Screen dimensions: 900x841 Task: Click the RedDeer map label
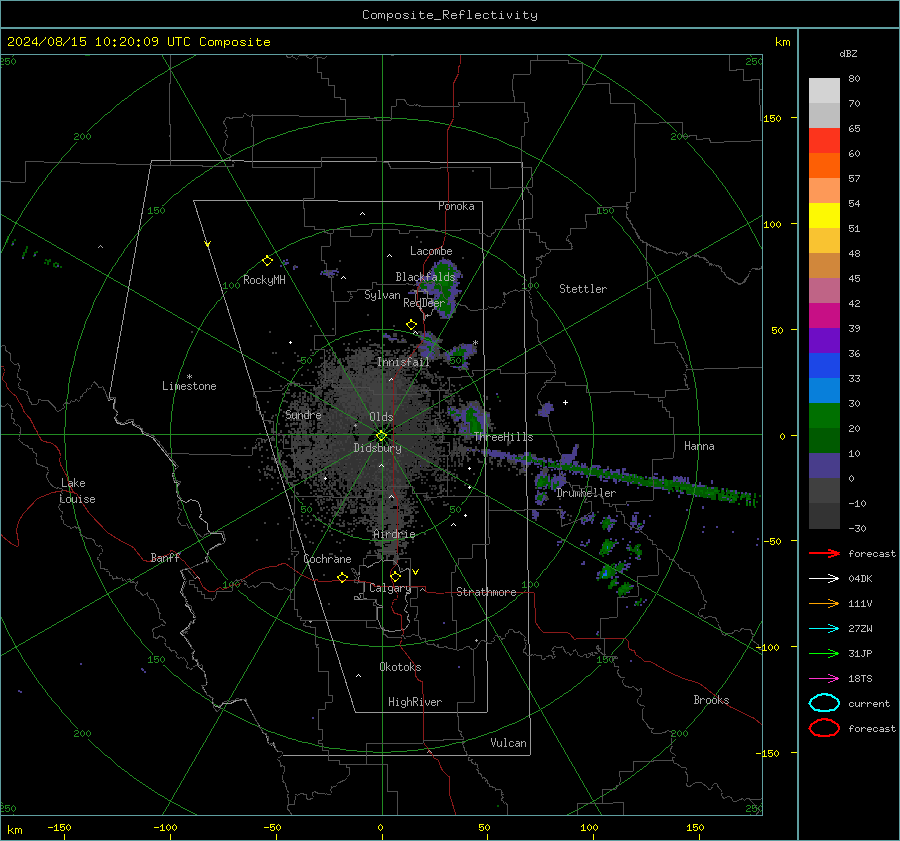pyautogui.click(x=424, y=303)
